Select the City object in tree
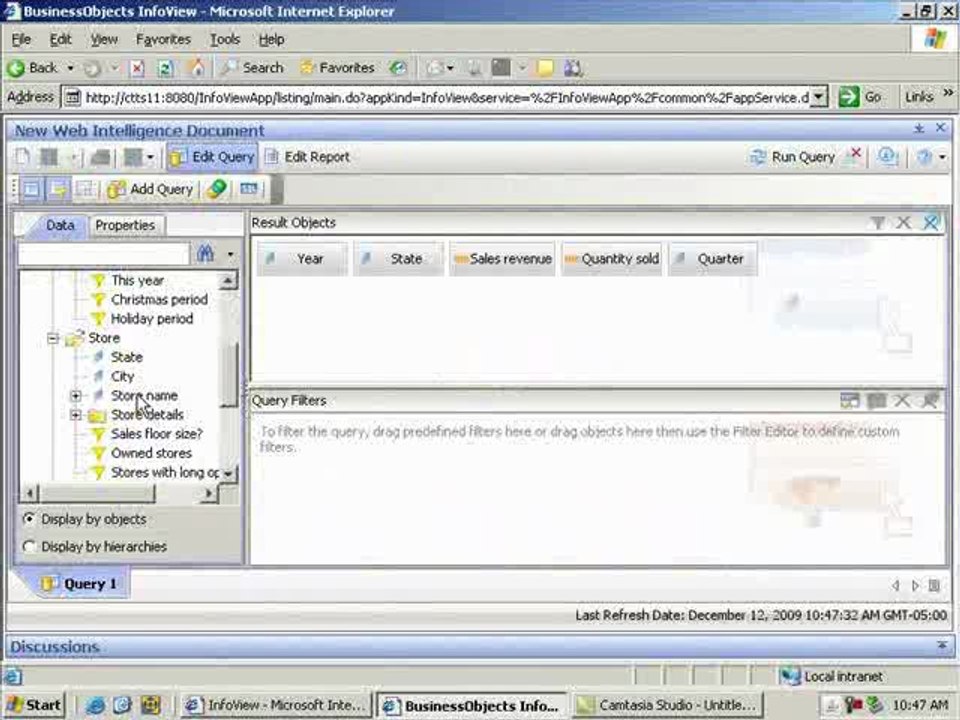The width and height of the screenshot is (960, 720). click(122, 377)
